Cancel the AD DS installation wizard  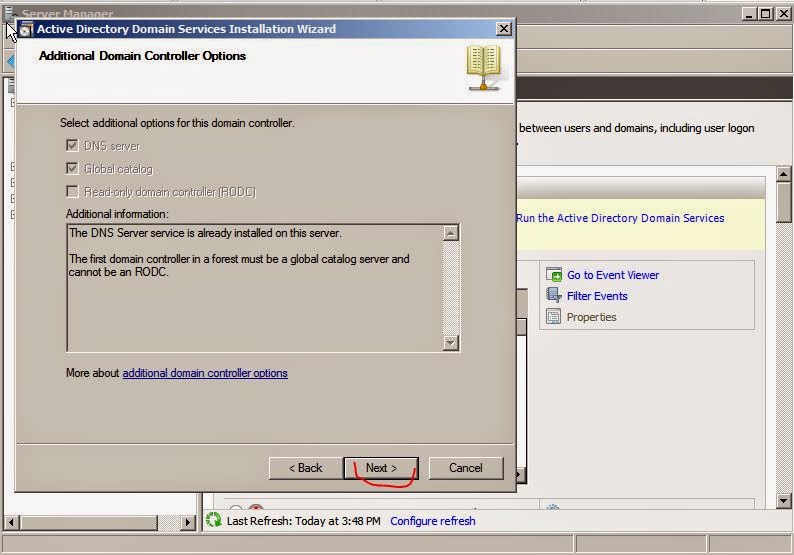(x=466, y=468)
